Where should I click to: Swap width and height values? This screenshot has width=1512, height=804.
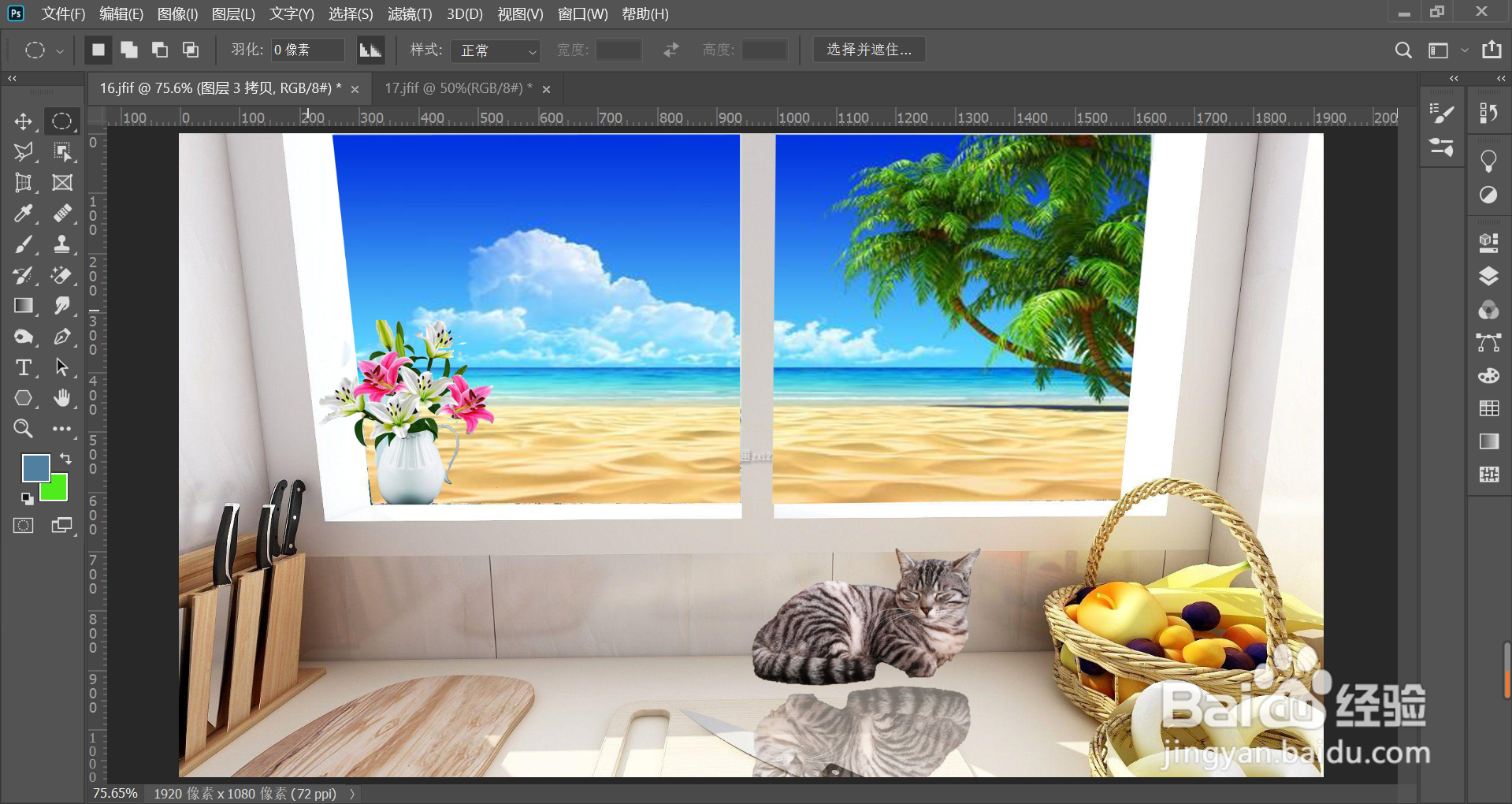(x=671, y=50)
